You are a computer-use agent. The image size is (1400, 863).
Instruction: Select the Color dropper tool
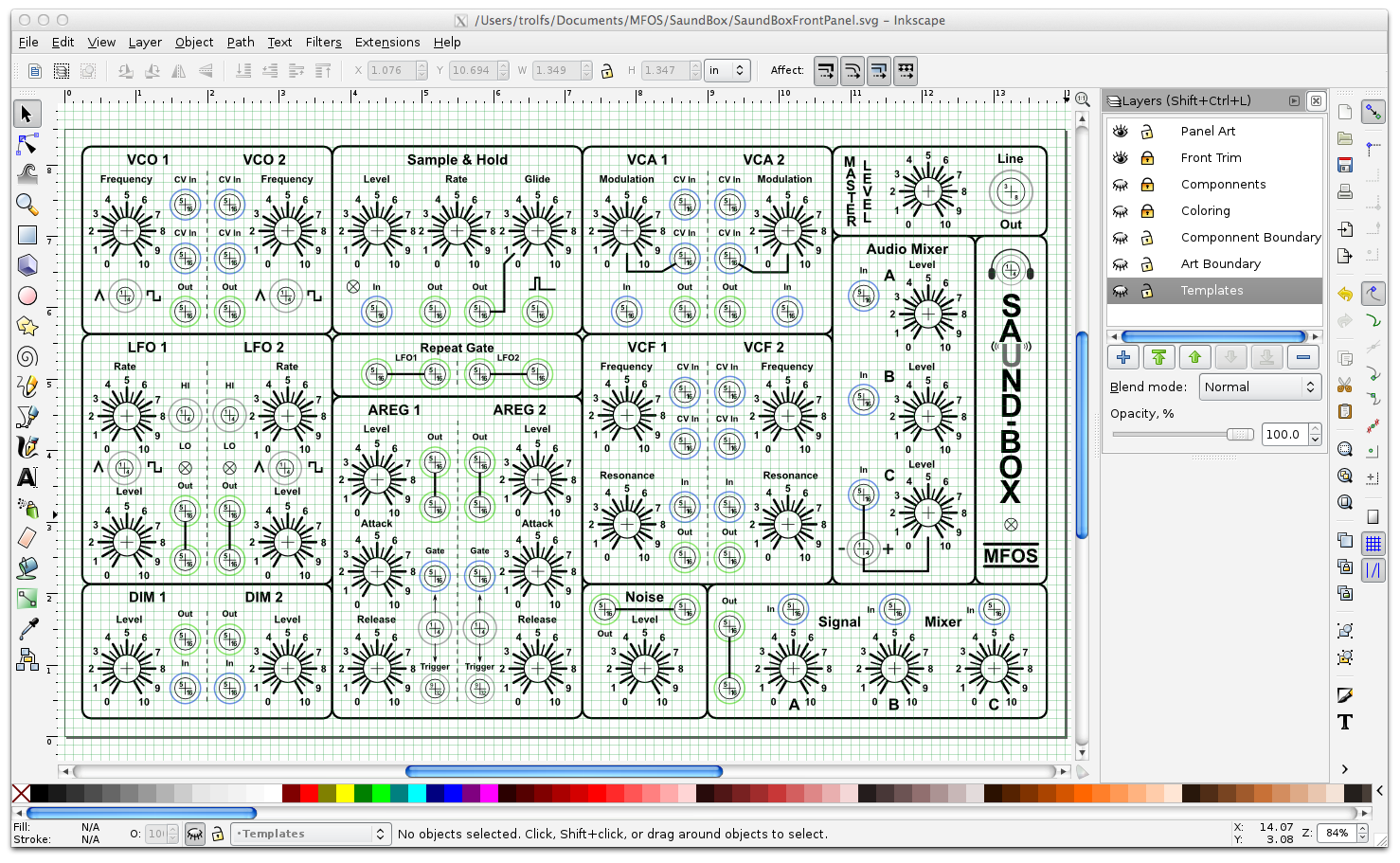[27, 629]
